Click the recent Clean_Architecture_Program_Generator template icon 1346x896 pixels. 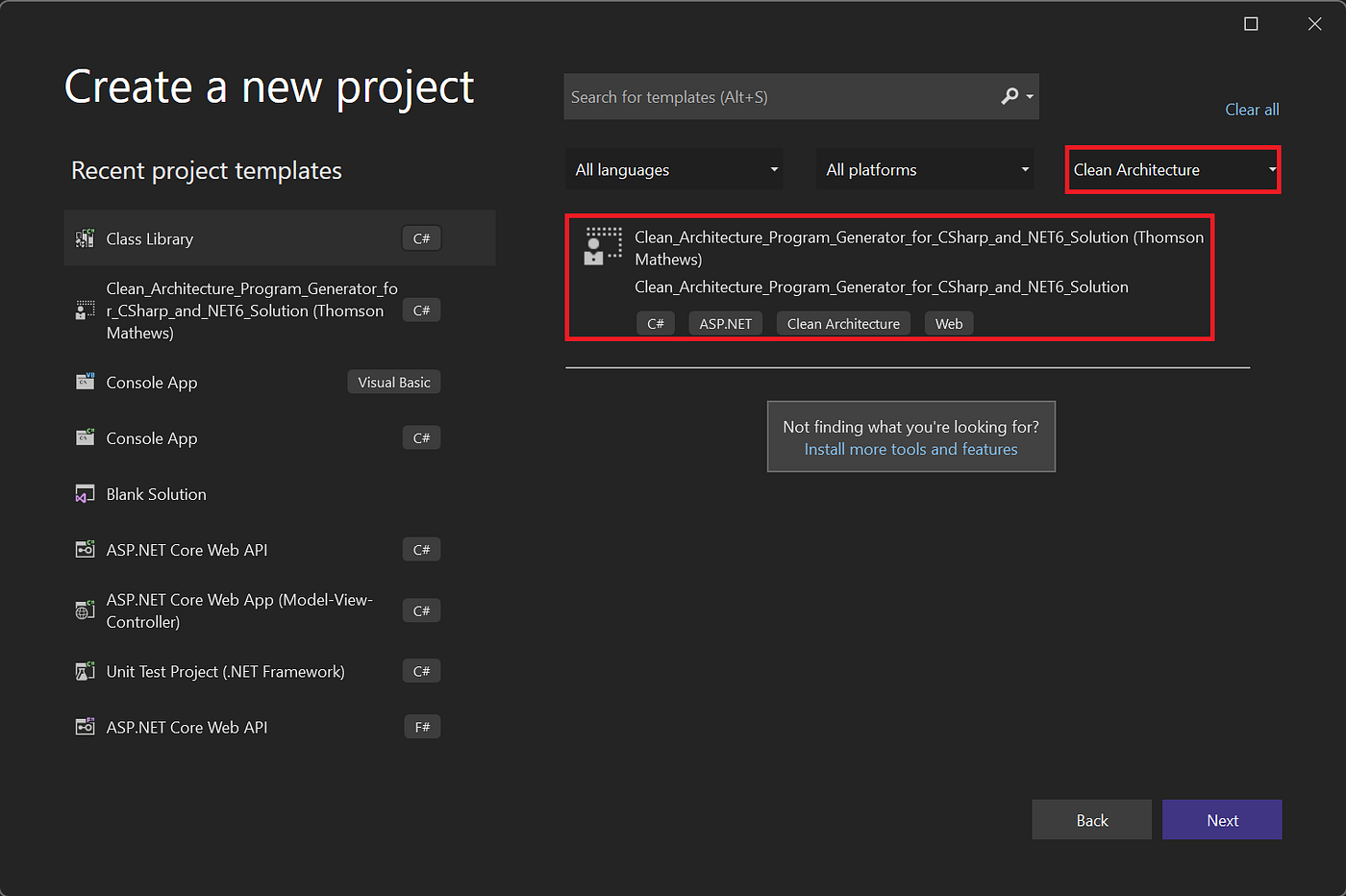[x=85, y=310]
